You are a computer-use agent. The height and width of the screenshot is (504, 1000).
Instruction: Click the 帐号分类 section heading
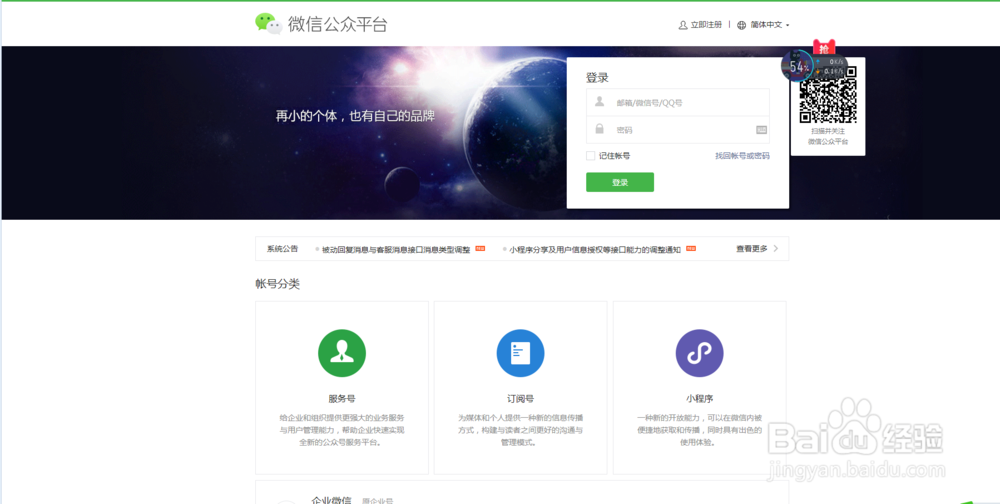pos(277,285)
